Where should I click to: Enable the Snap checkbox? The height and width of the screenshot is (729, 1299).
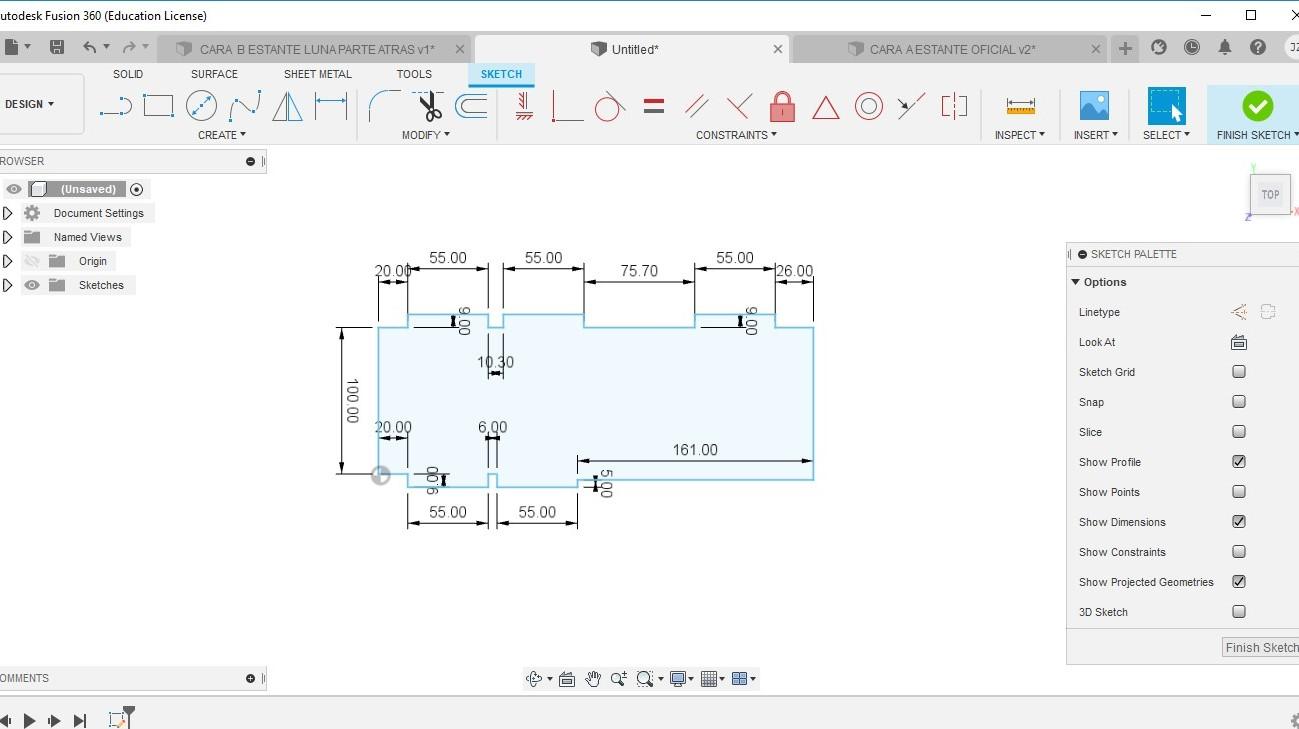tap(1239, 402)
